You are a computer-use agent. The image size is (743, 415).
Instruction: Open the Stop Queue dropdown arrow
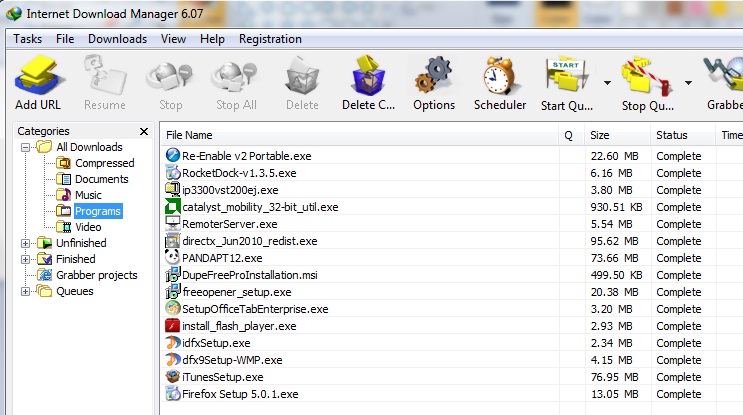click(x=688, y=83)
